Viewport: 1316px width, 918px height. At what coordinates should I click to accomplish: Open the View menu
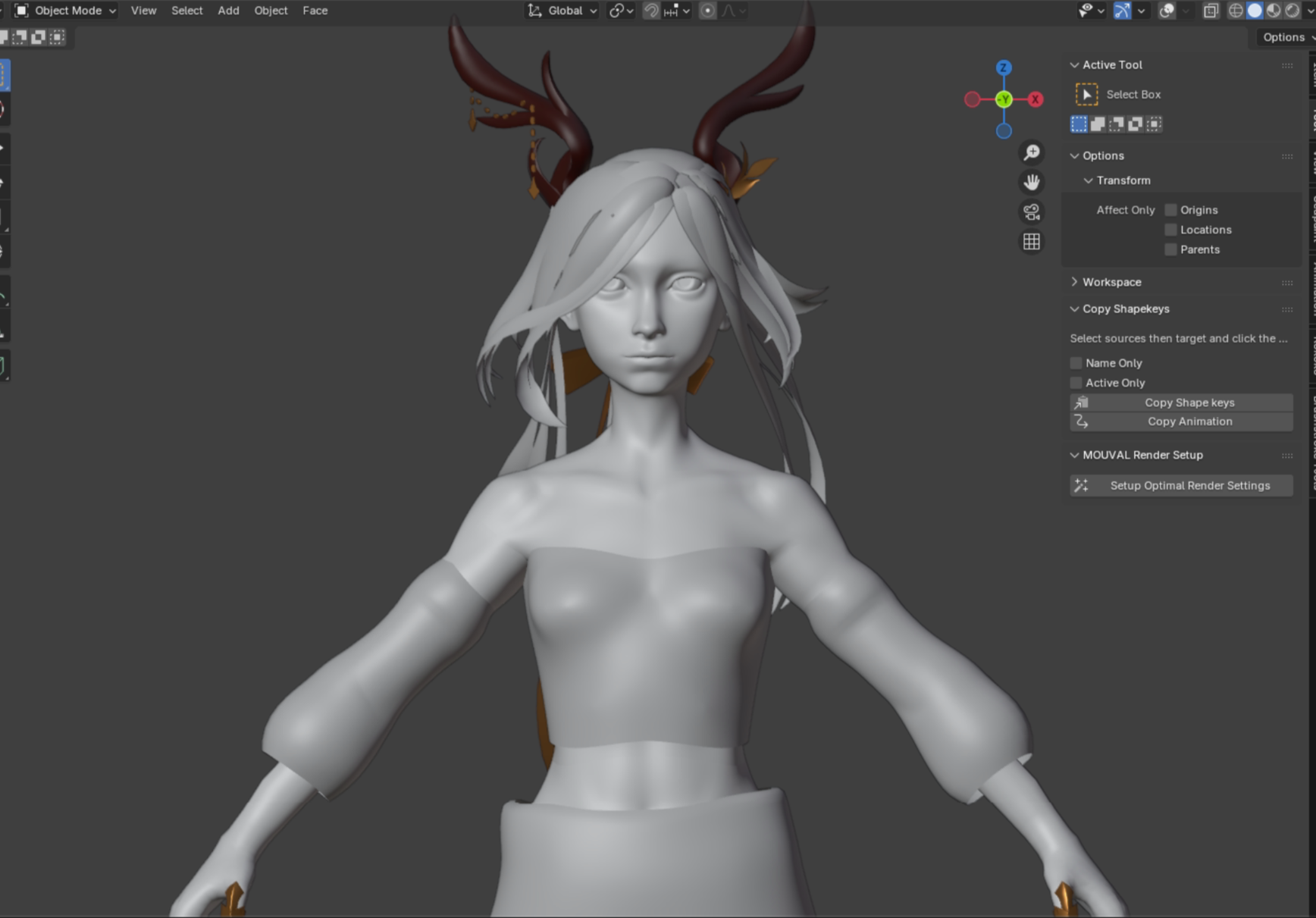coord(143,11)
